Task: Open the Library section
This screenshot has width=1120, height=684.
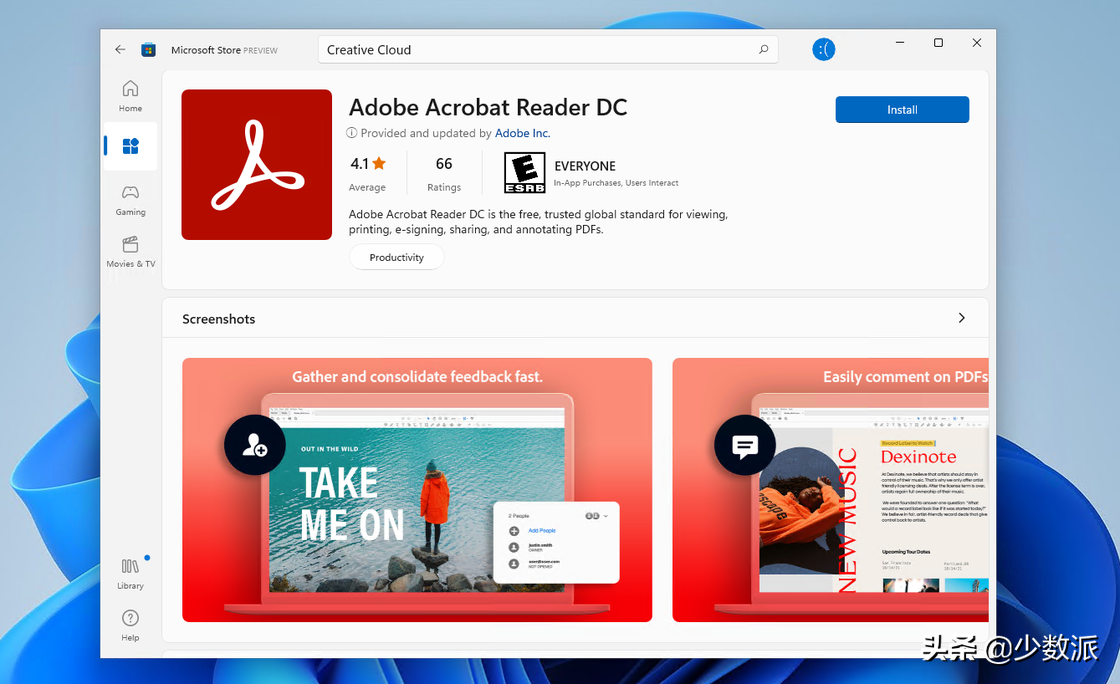Action: point(130,574)
